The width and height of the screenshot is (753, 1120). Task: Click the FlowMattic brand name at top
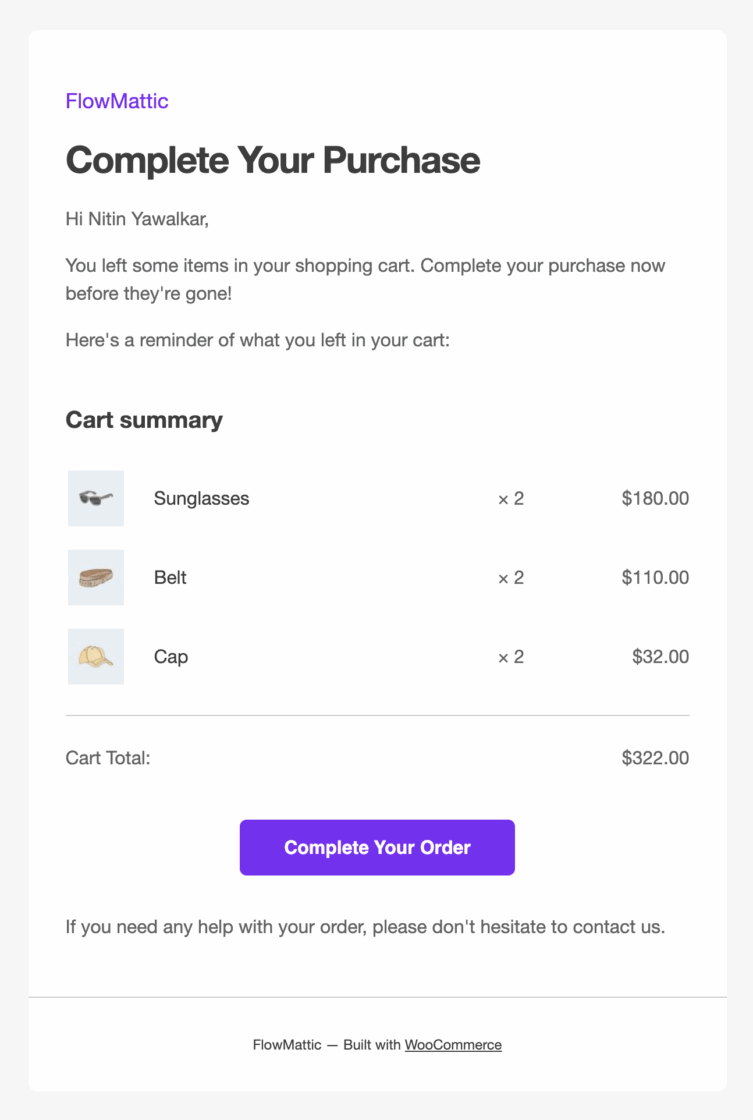pos(117,101)
